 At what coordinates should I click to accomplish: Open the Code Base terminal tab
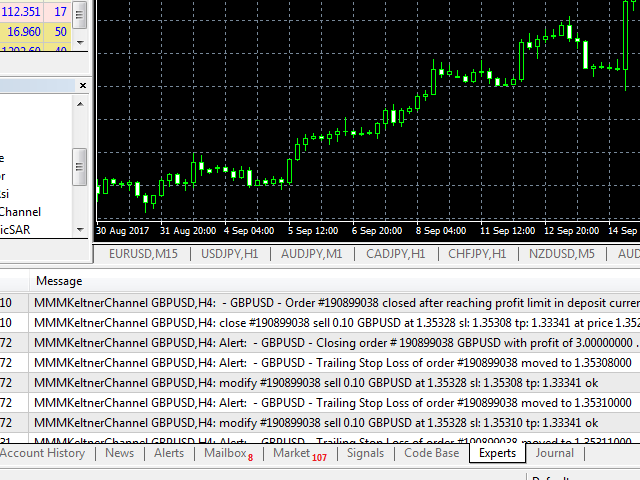click(x=431, y=453)
